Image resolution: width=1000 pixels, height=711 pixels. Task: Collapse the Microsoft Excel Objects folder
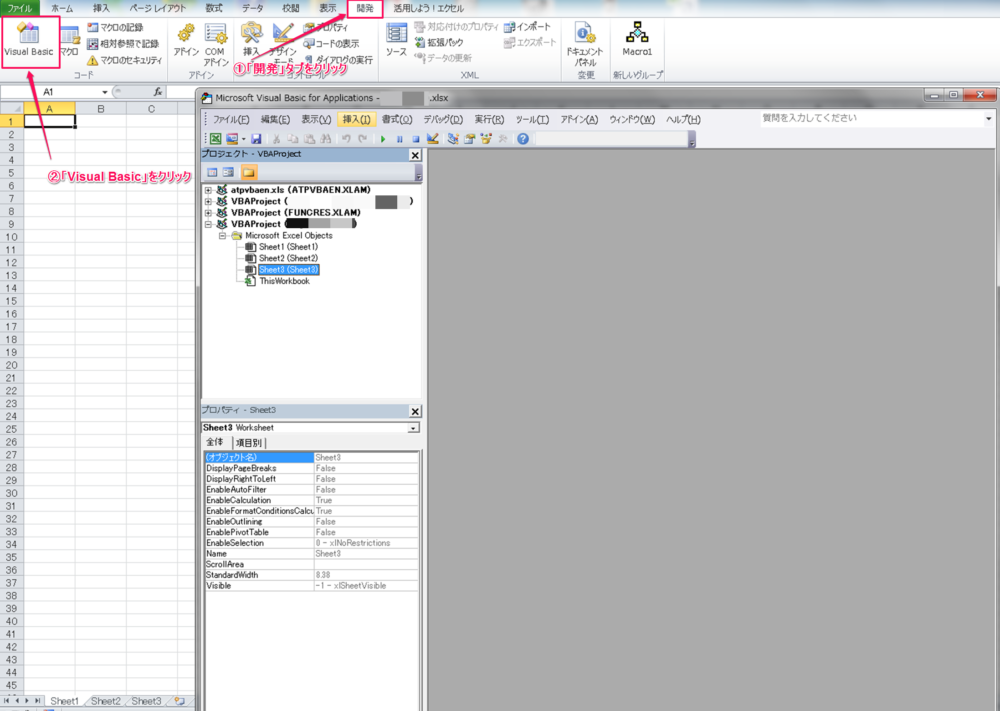click(x=223, y=235)
